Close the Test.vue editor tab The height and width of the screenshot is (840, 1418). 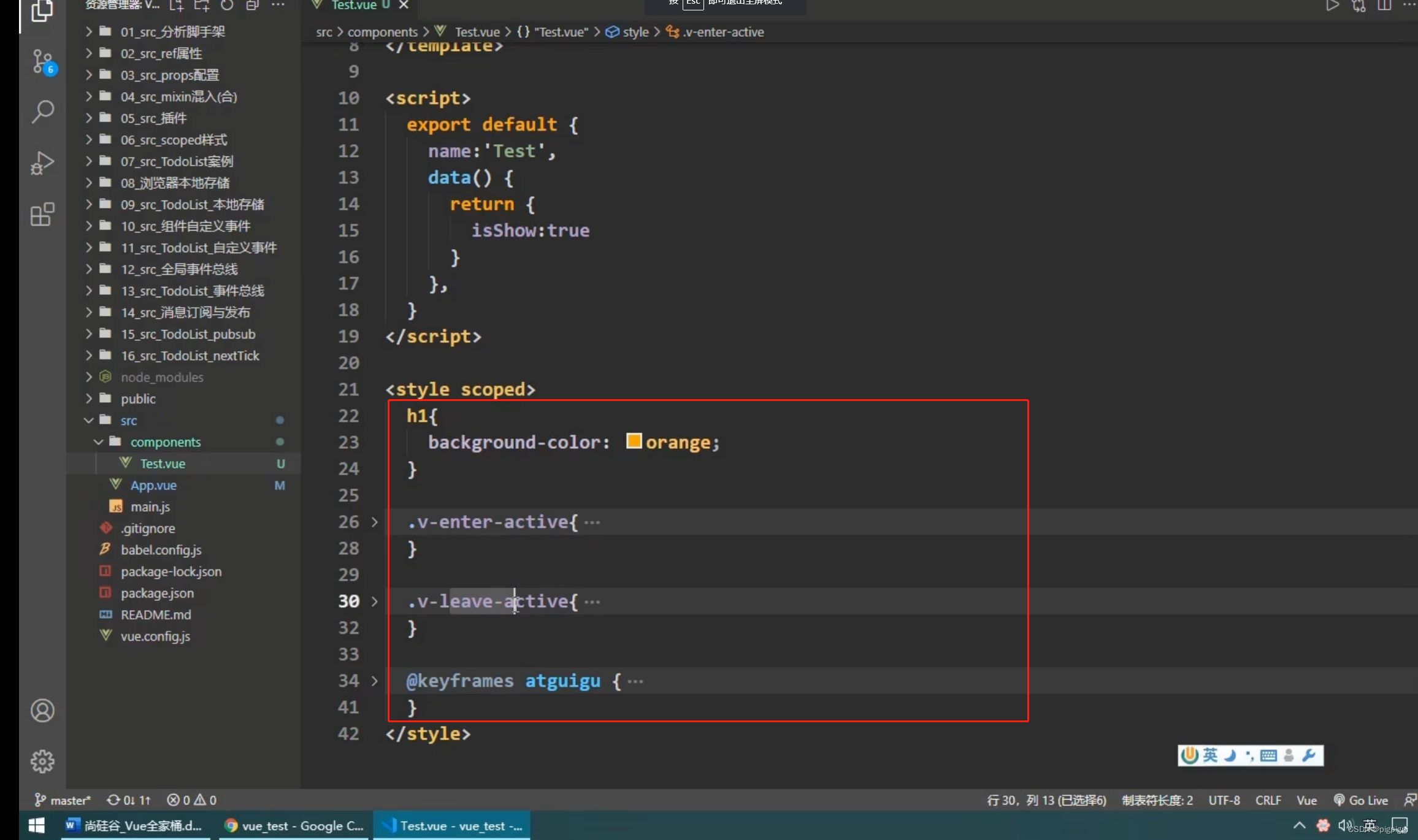click(404, 5)
